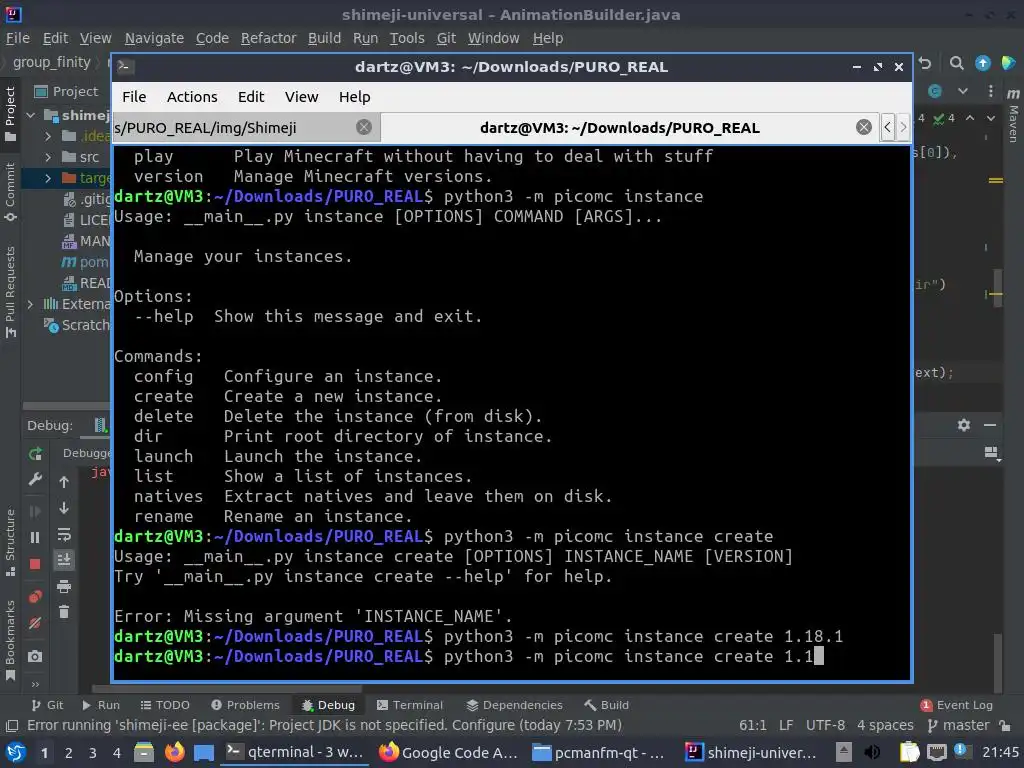Click the up arrow in debug console
This screenshot has height=768, width=1024.
point(64,482)
